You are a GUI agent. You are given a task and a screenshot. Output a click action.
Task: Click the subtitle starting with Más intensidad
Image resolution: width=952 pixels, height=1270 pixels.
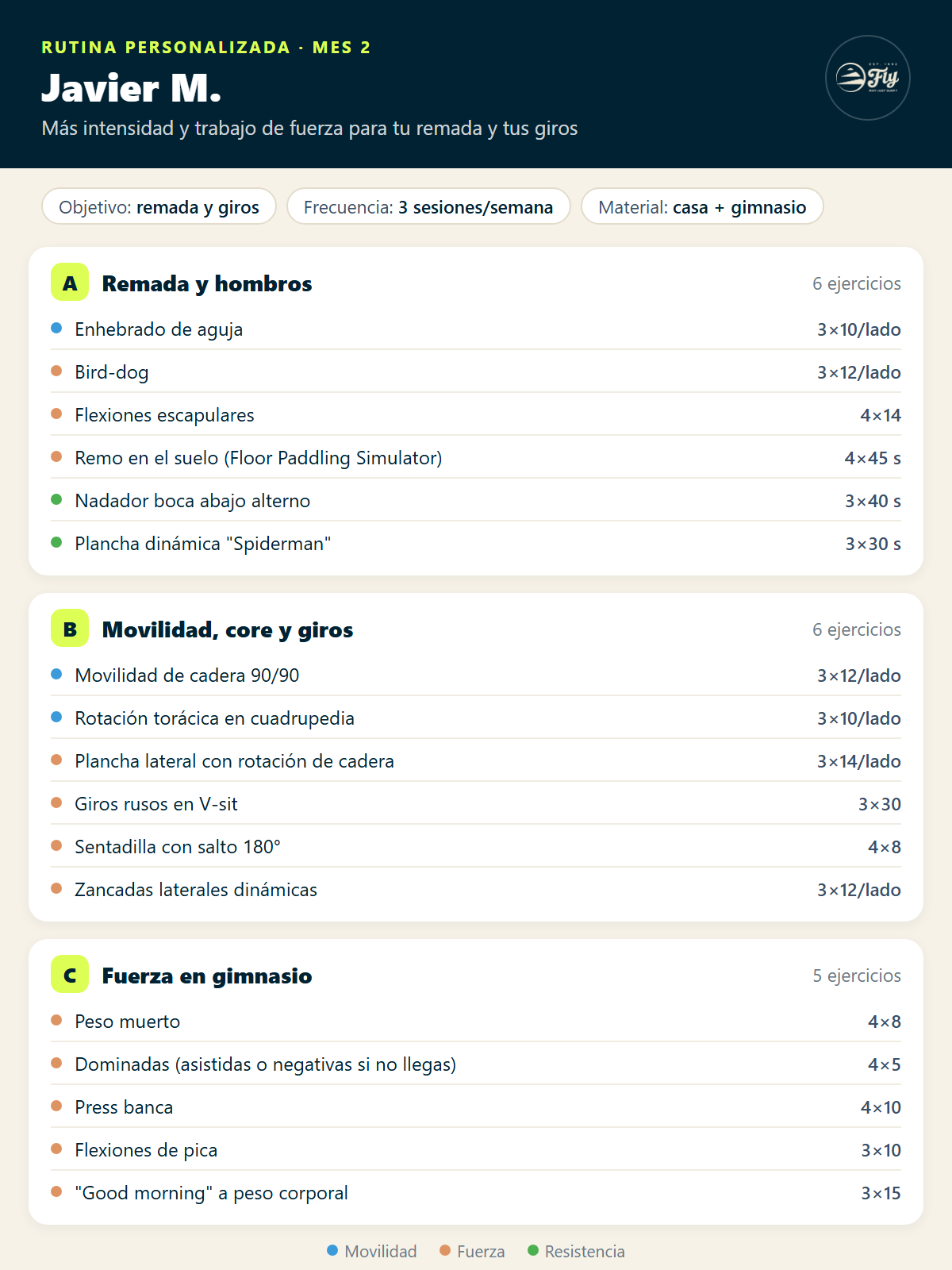pyautogui.click(x=309, y=129)
